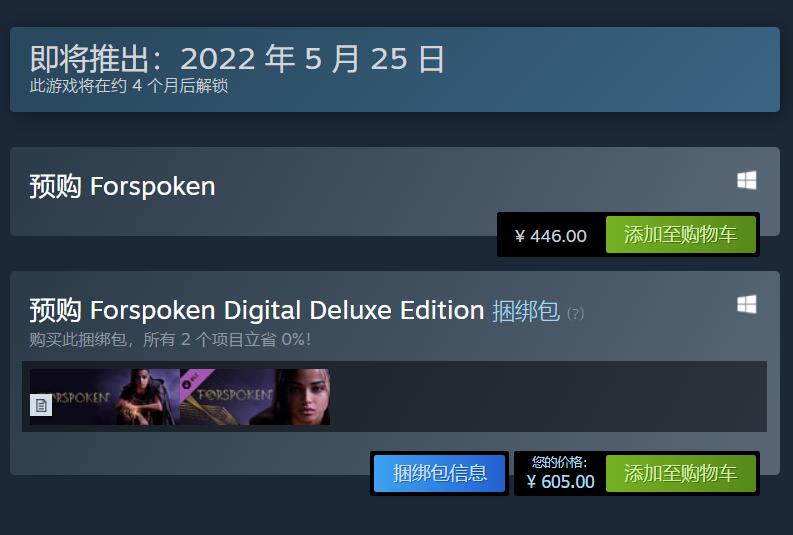Click the 您的价格 label
Screen dimensions: 793x535
(x=559, y=462)
